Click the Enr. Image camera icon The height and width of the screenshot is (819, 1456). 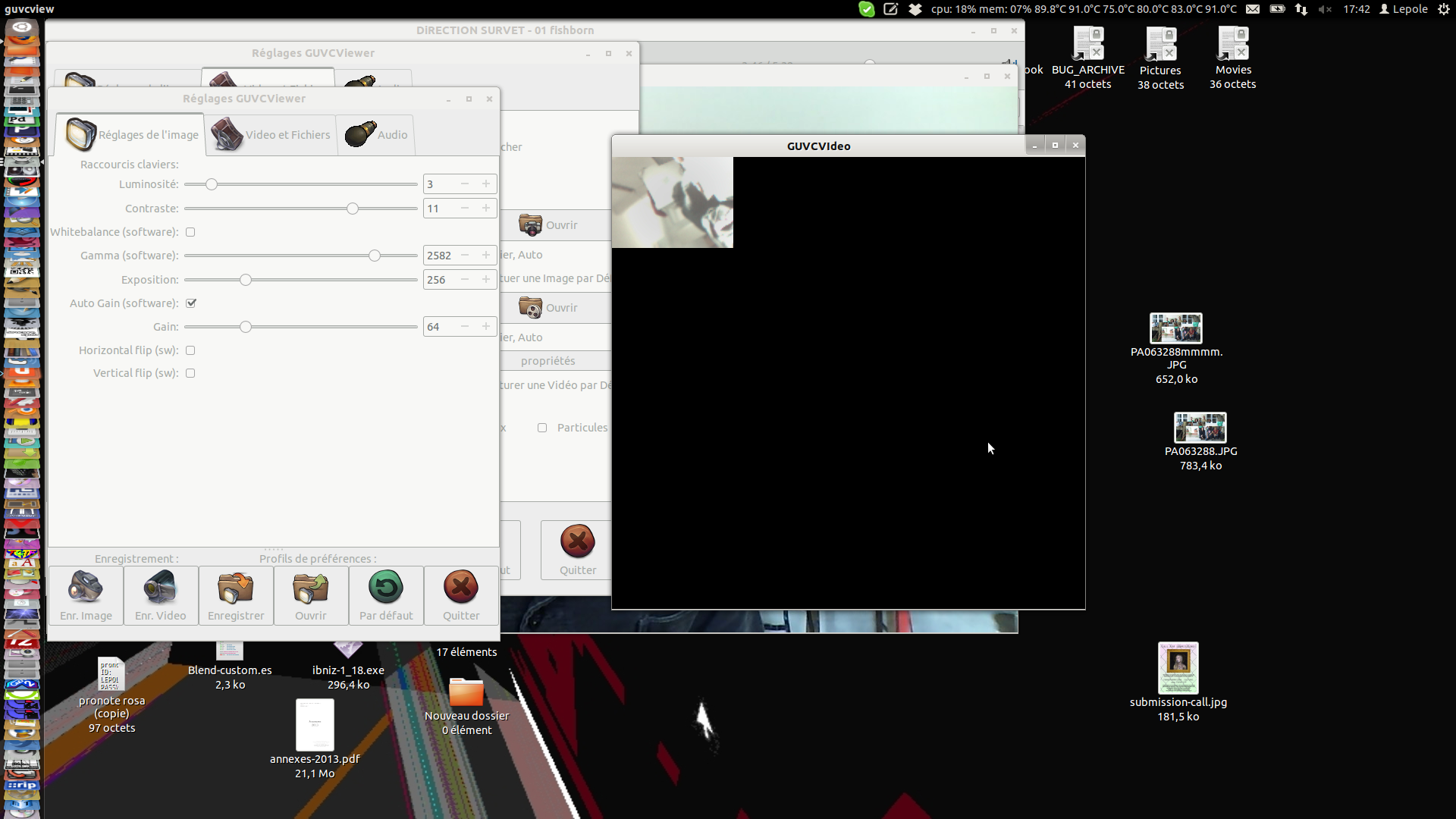point(86,588)
